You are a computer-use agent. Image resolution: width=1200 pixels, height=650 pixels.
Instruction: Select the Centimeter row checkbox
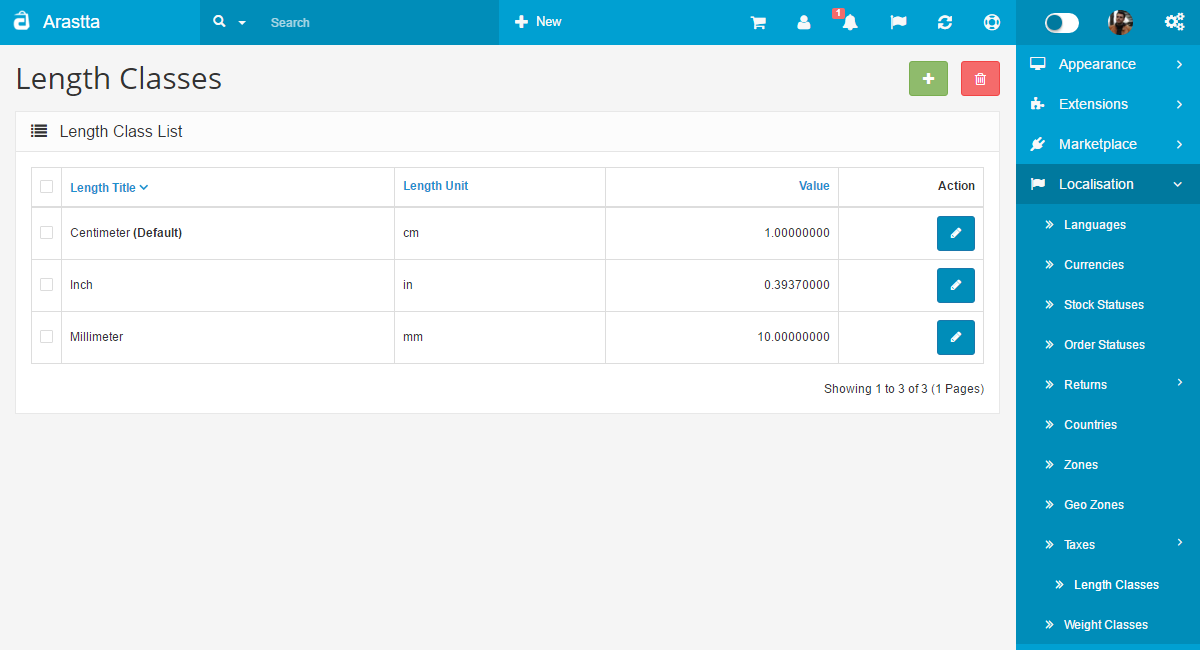point(46,232)
